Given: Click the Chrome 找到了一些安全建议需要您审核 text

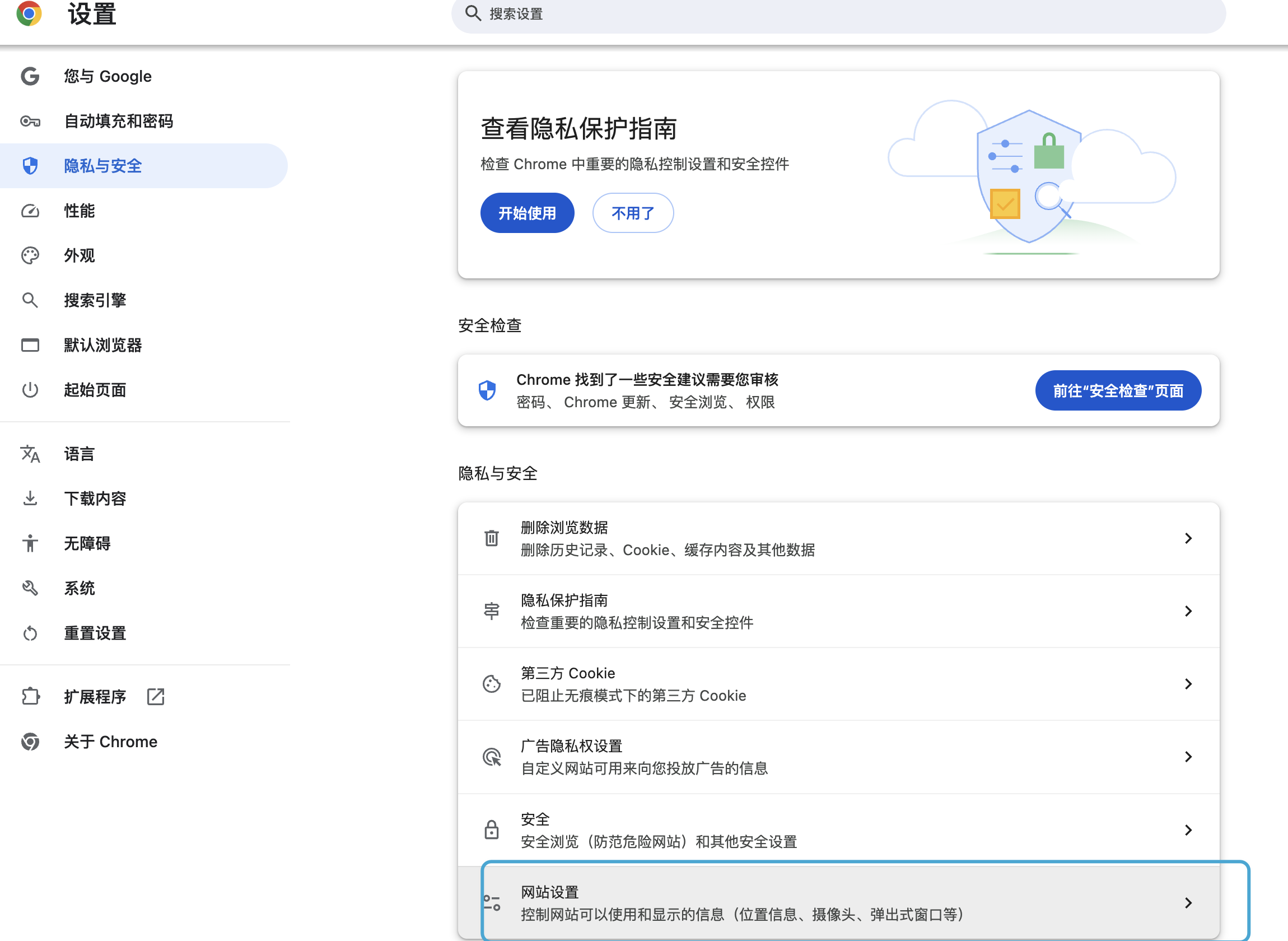Looking at the screenshot, I should pyautogui.click(x=647, y=379).
